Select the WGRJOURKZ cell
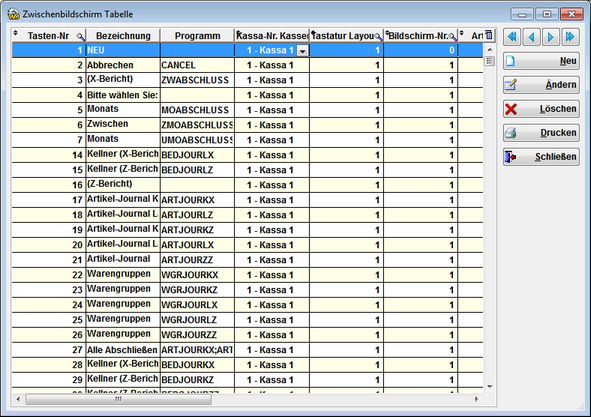This screenshot has width=591, height=417. pyautogui.click(x=197, y=290)
